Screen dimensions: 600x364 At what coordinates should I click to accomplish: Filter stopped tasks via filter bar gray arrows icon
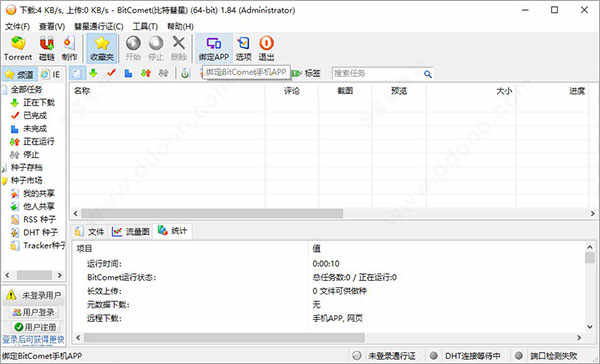pos(163,73)
